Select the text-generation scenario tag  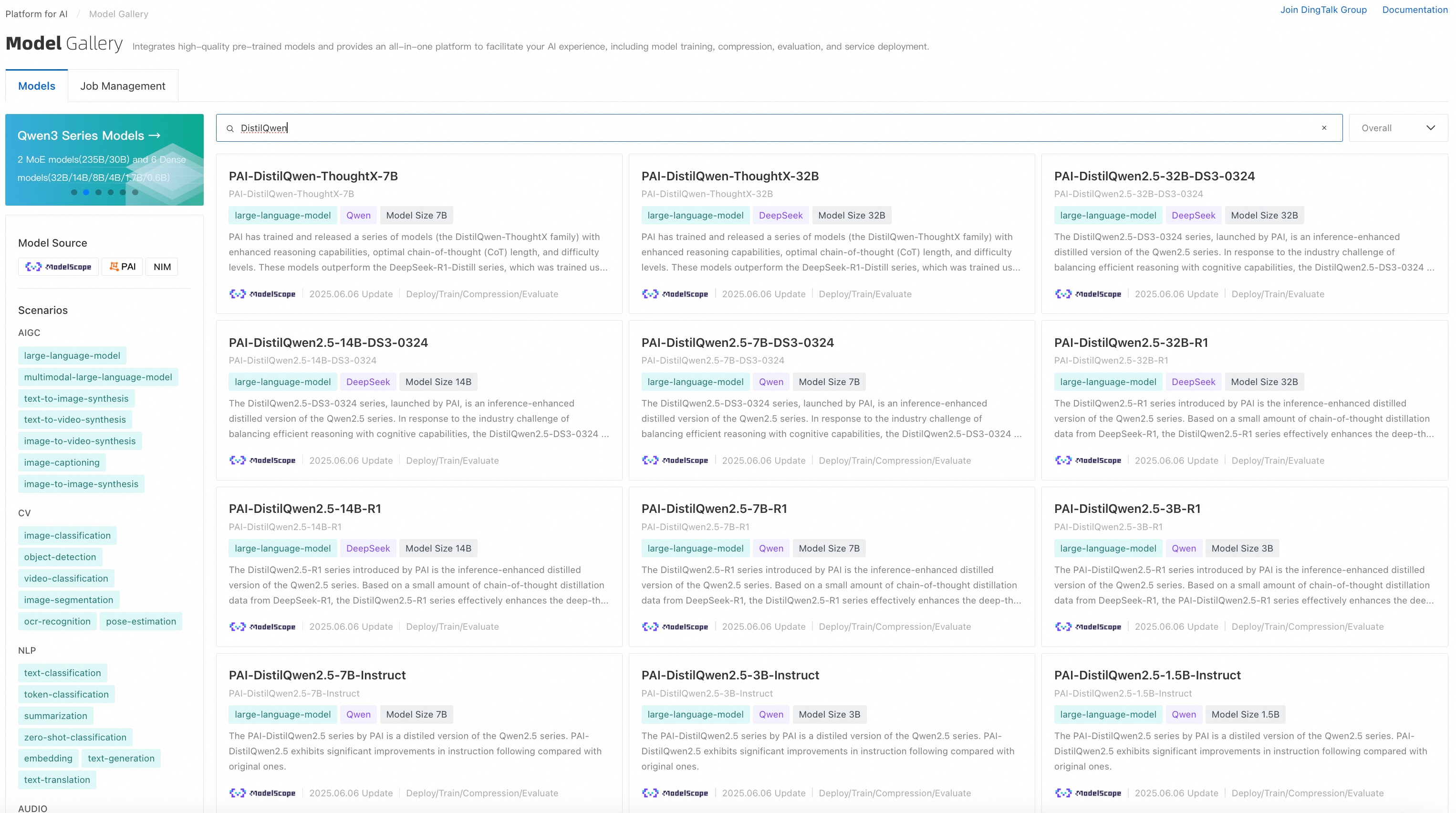pos(121,758)
